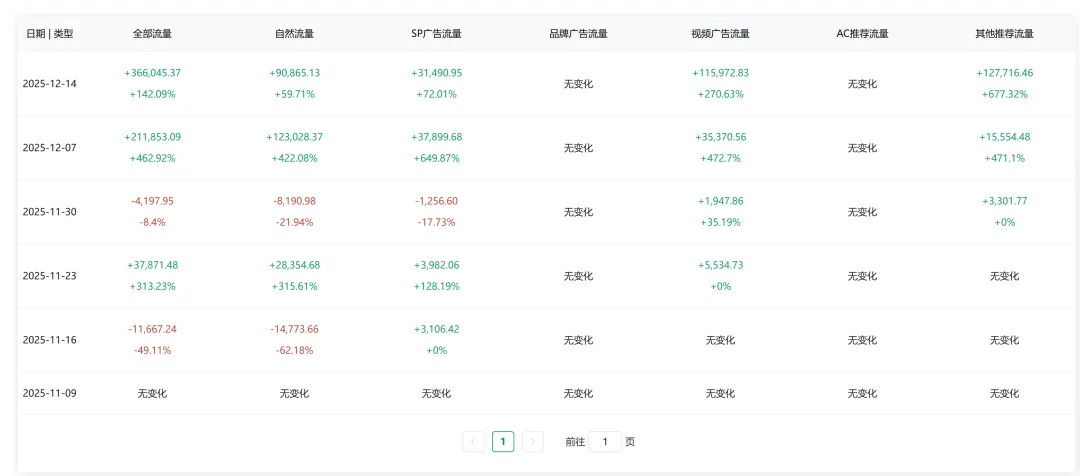Click the next page arrow

[x=533, y=441]
